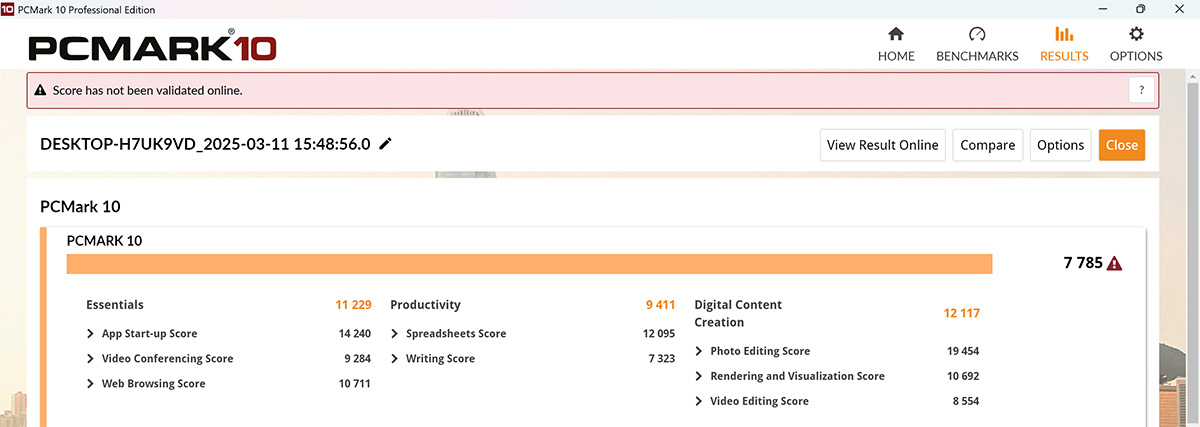Click the Essentials heading
This screenshot has width=1200, height=427.
(x=115, y=305)
